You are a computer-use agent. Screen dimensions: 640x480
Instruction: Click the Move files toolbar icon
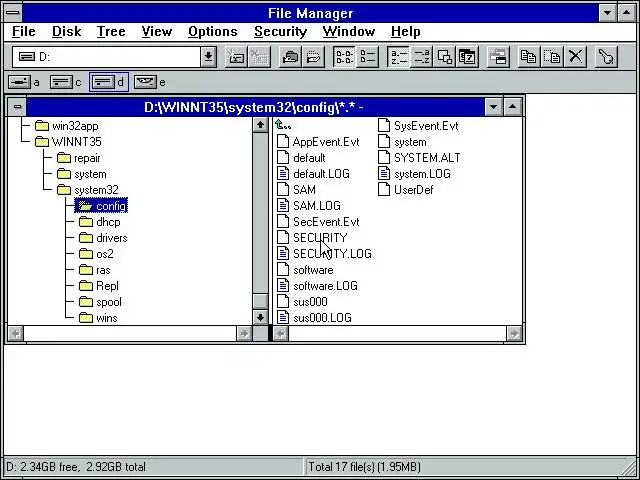point(552,57)
